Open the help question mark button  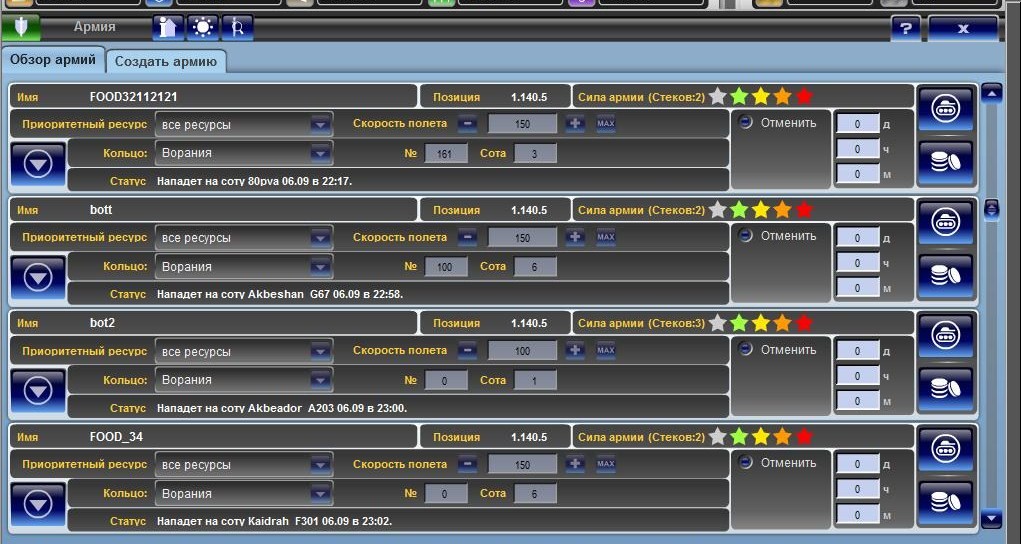[904, 29]
